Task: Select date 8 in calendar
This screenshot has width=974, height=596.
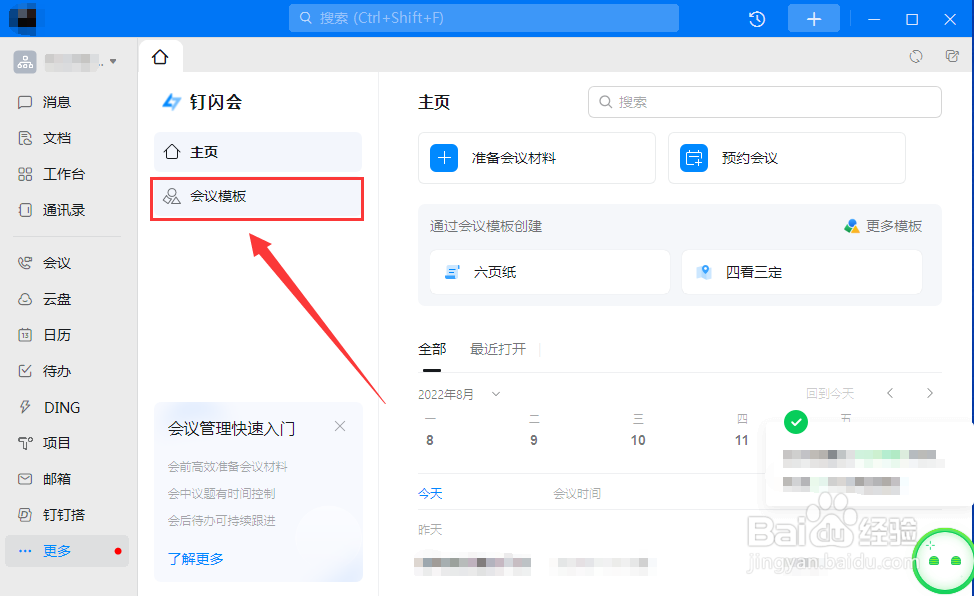Action: coord(430,440)
